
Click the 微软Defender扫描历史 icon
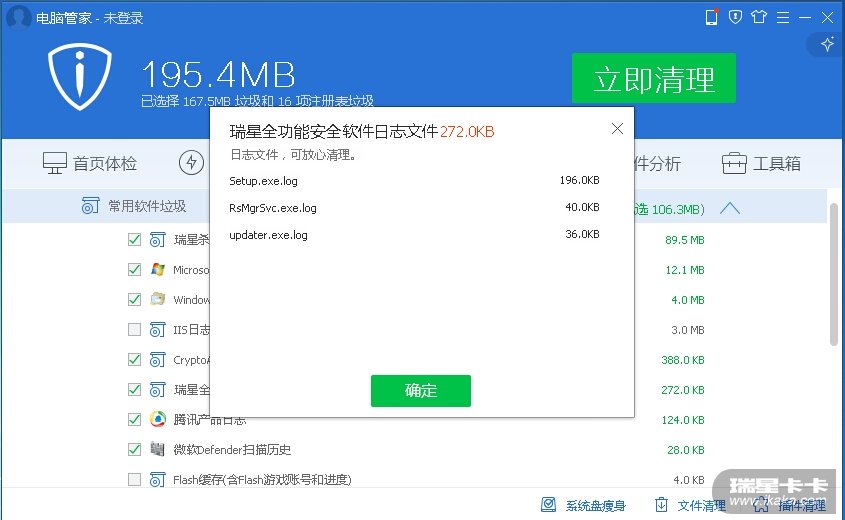(157, 449)
